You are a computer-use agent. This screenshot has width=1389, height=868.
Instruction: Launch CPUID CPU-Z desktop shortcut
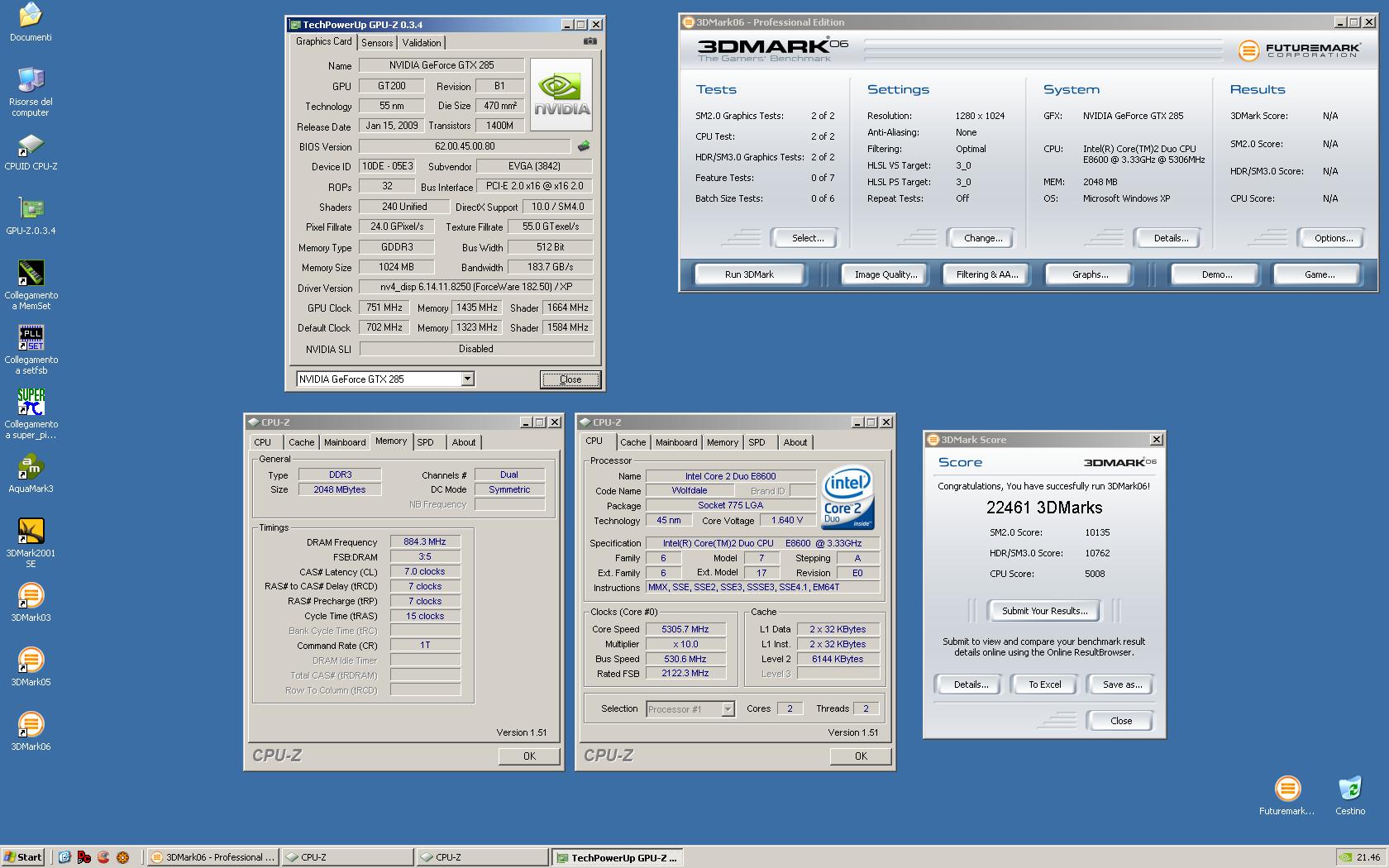[x=31, y=145]
